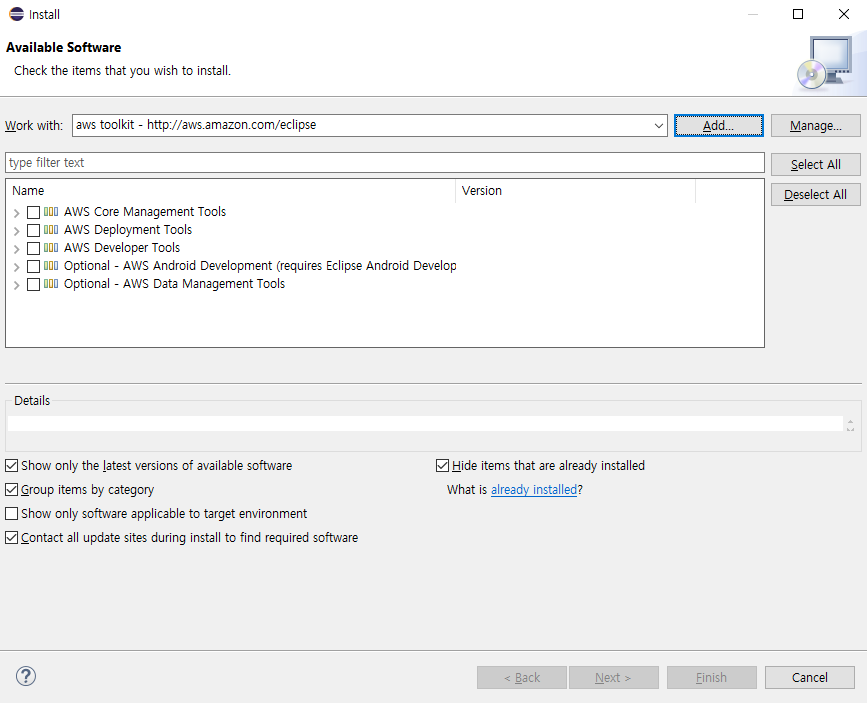Toggle Group items by category checkbox
Viewport: 867px width, 703px height.
12,490
